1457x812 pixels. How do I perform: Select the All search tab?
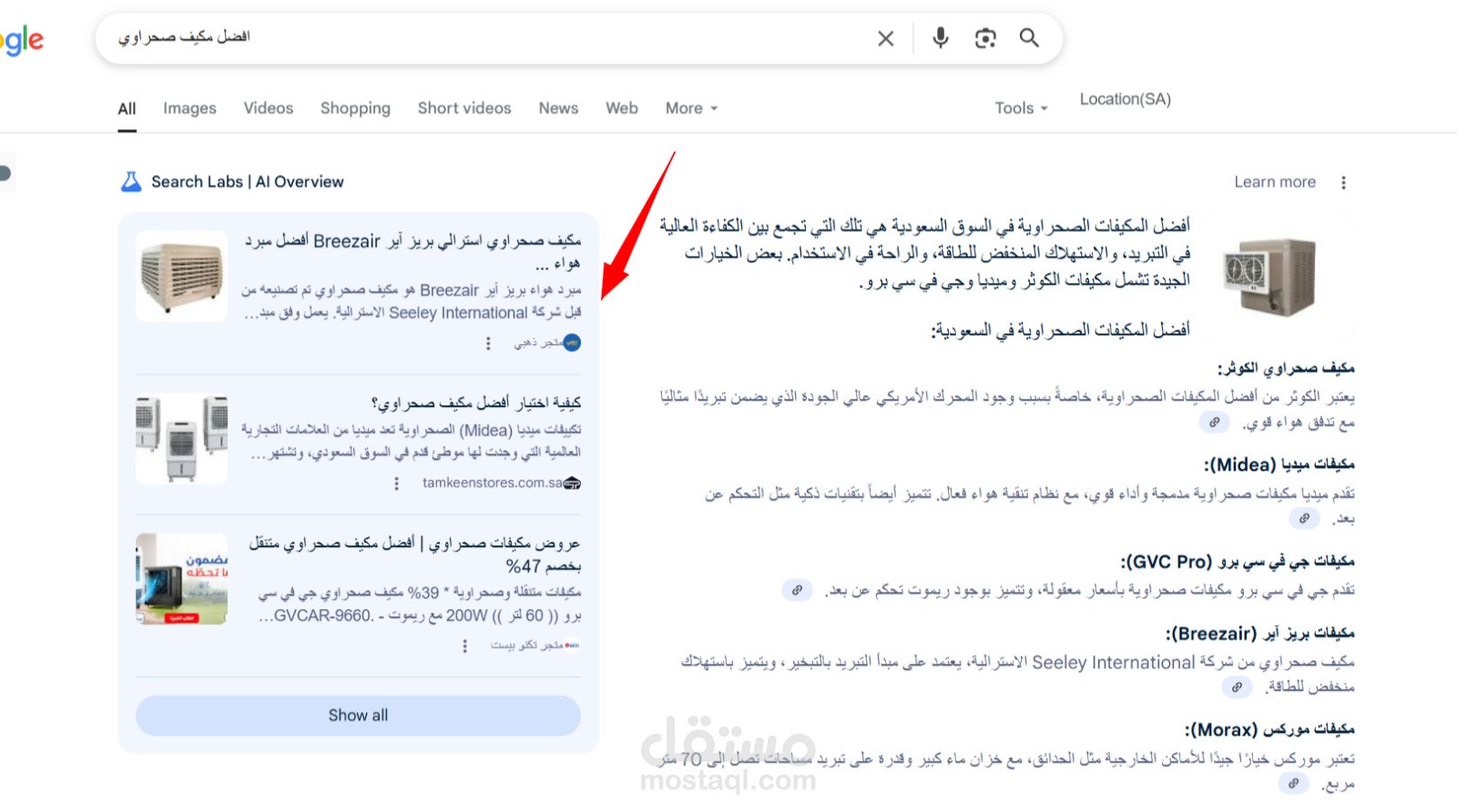pyautogui.click(x=127, y=108)
